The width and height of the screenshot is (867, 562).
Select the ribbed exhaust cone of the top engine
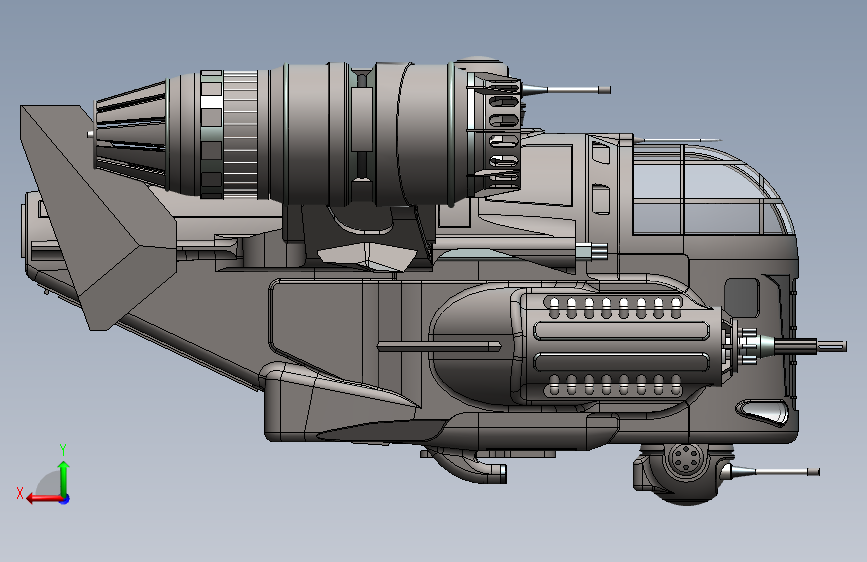point(130,134)
